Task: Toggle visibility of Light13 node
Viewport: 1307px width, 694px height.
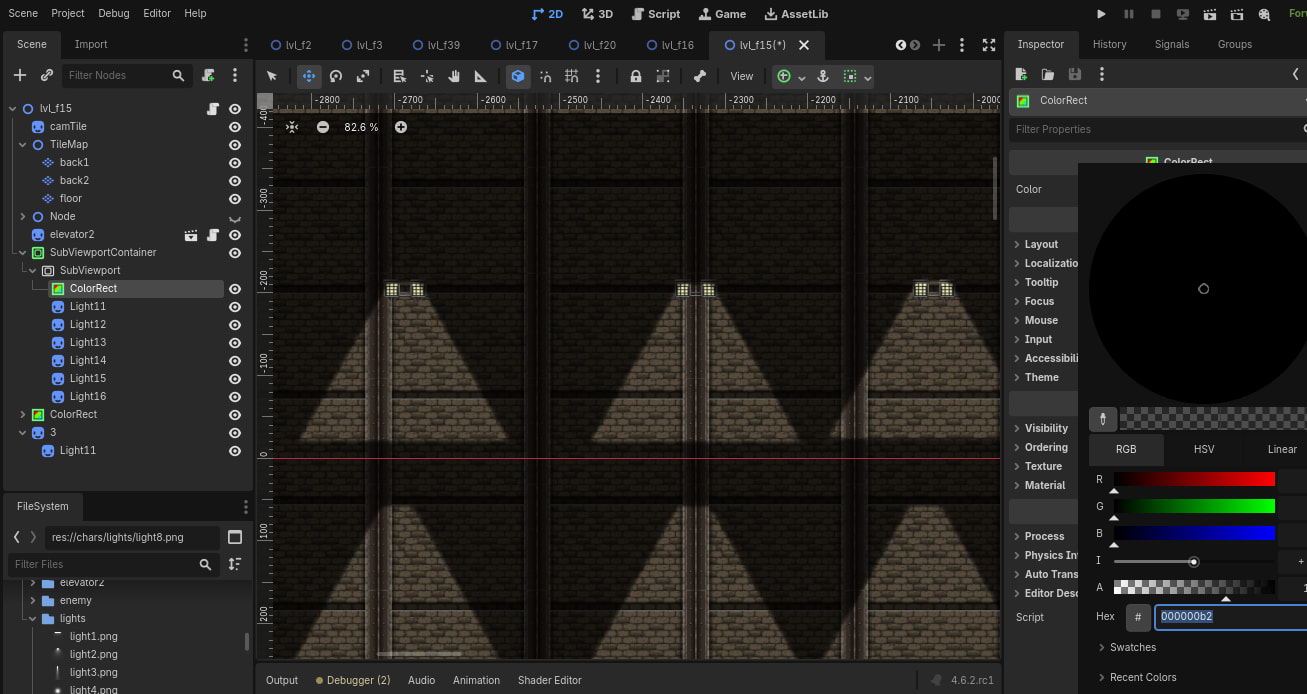Action: coord(235,343)
